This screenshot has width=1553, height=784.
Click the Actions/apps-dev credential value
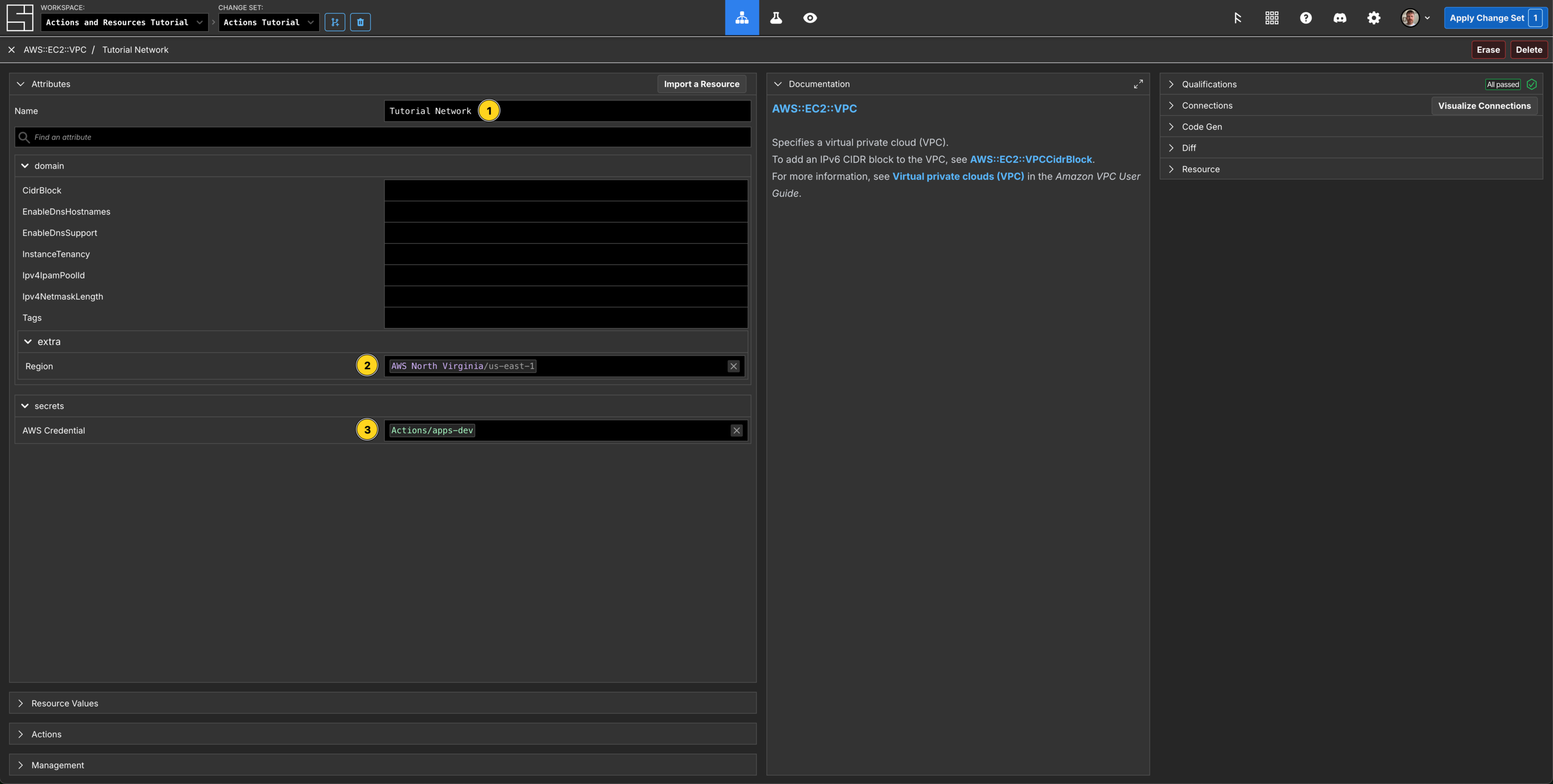(x=432, y=430)
